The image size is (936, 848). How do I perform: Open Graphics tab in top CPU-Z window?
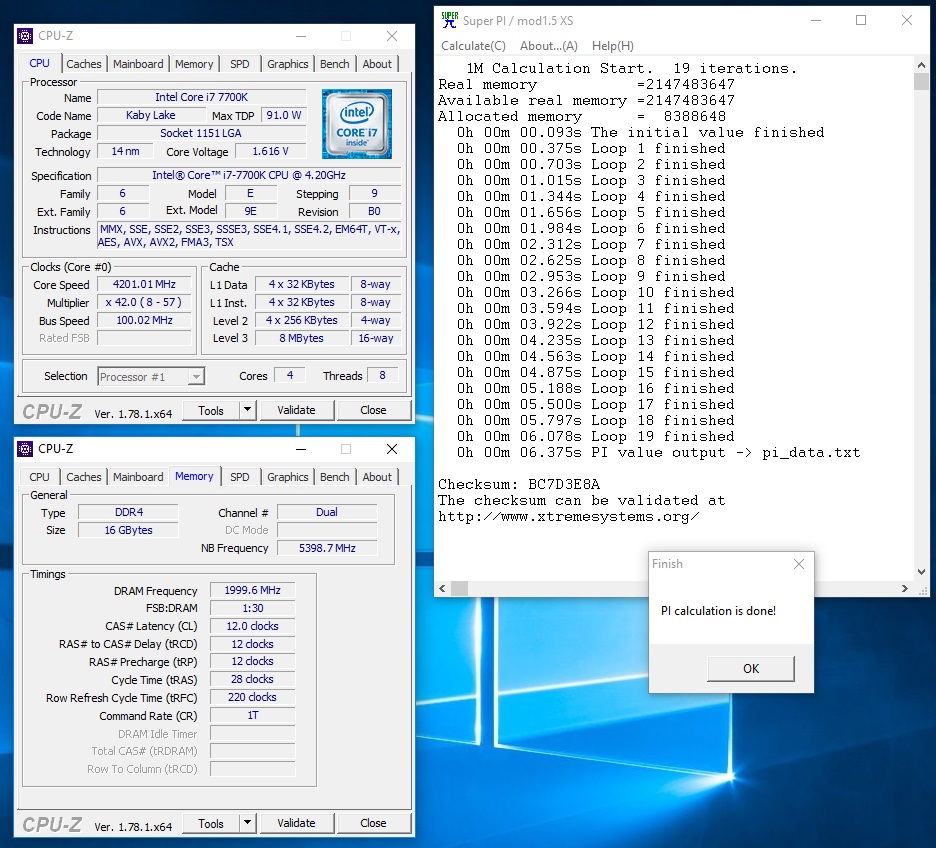click(x=288, y=64)
